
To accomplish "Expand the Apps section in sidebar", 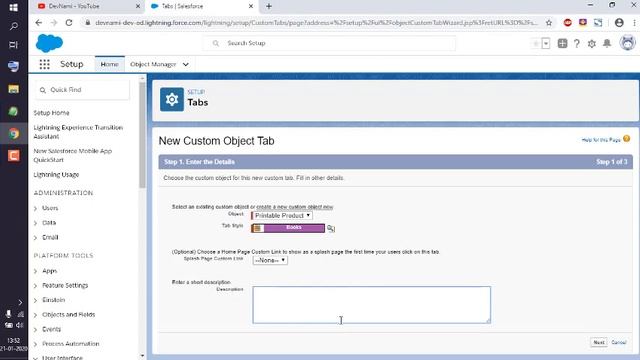I will pos(36,271).
